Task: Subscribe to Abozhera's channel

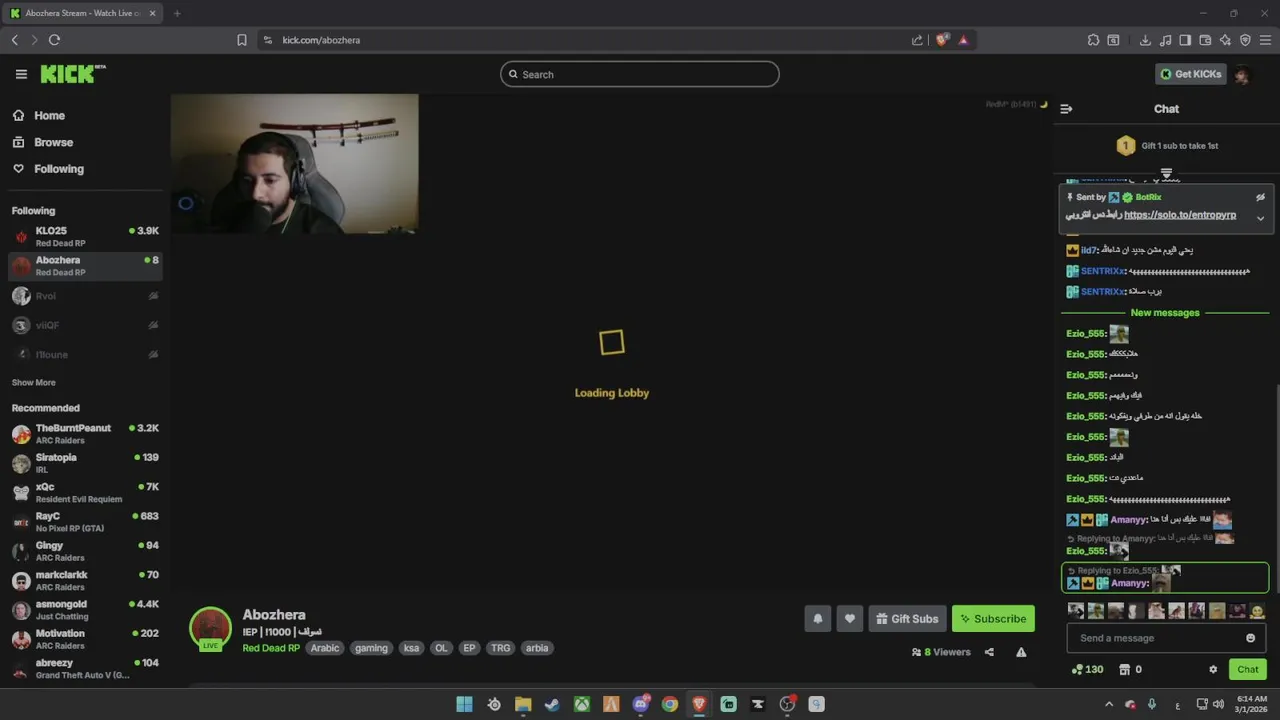Action: click(993, 619)
